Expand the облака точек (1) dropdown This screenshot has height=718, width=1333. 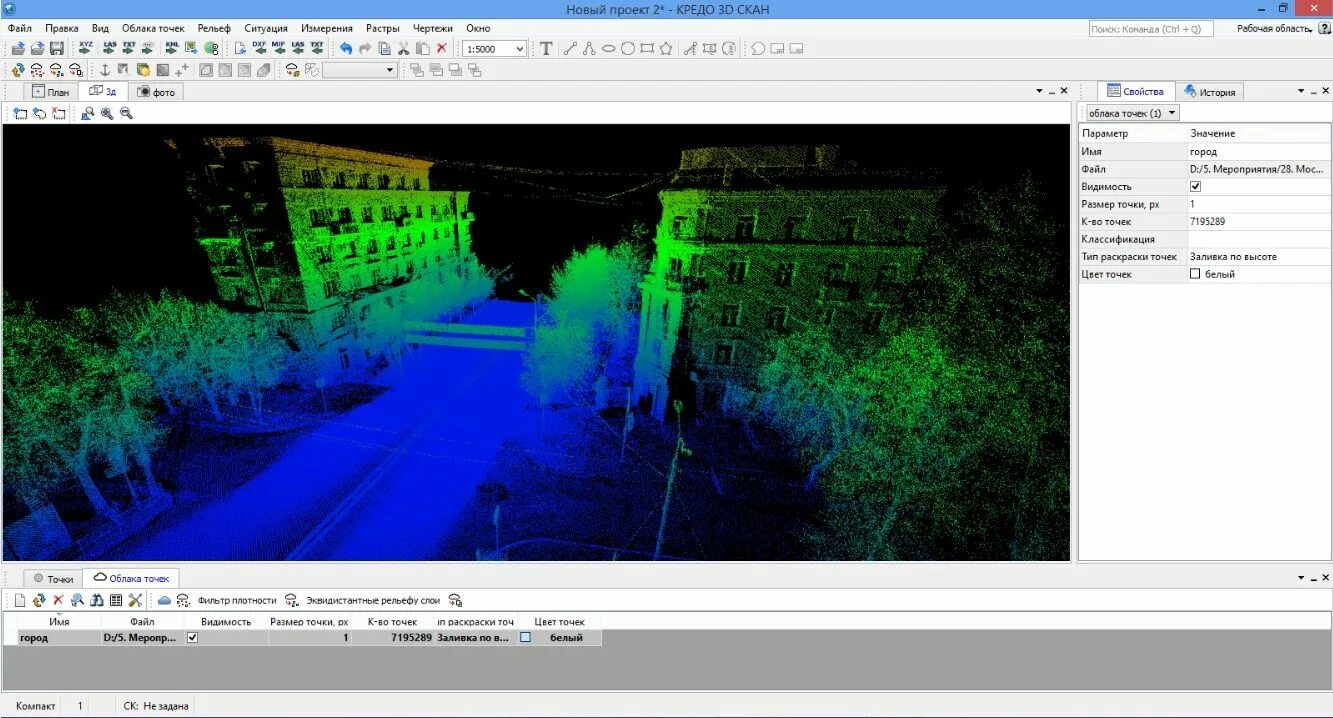click(1171, 112)
